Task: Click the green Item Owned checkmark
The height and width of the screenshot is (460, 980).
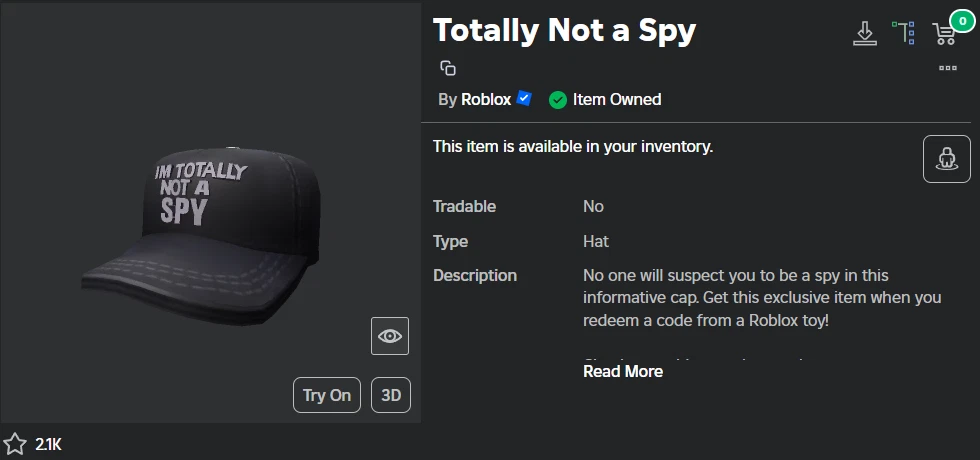Action: [558, 100]
